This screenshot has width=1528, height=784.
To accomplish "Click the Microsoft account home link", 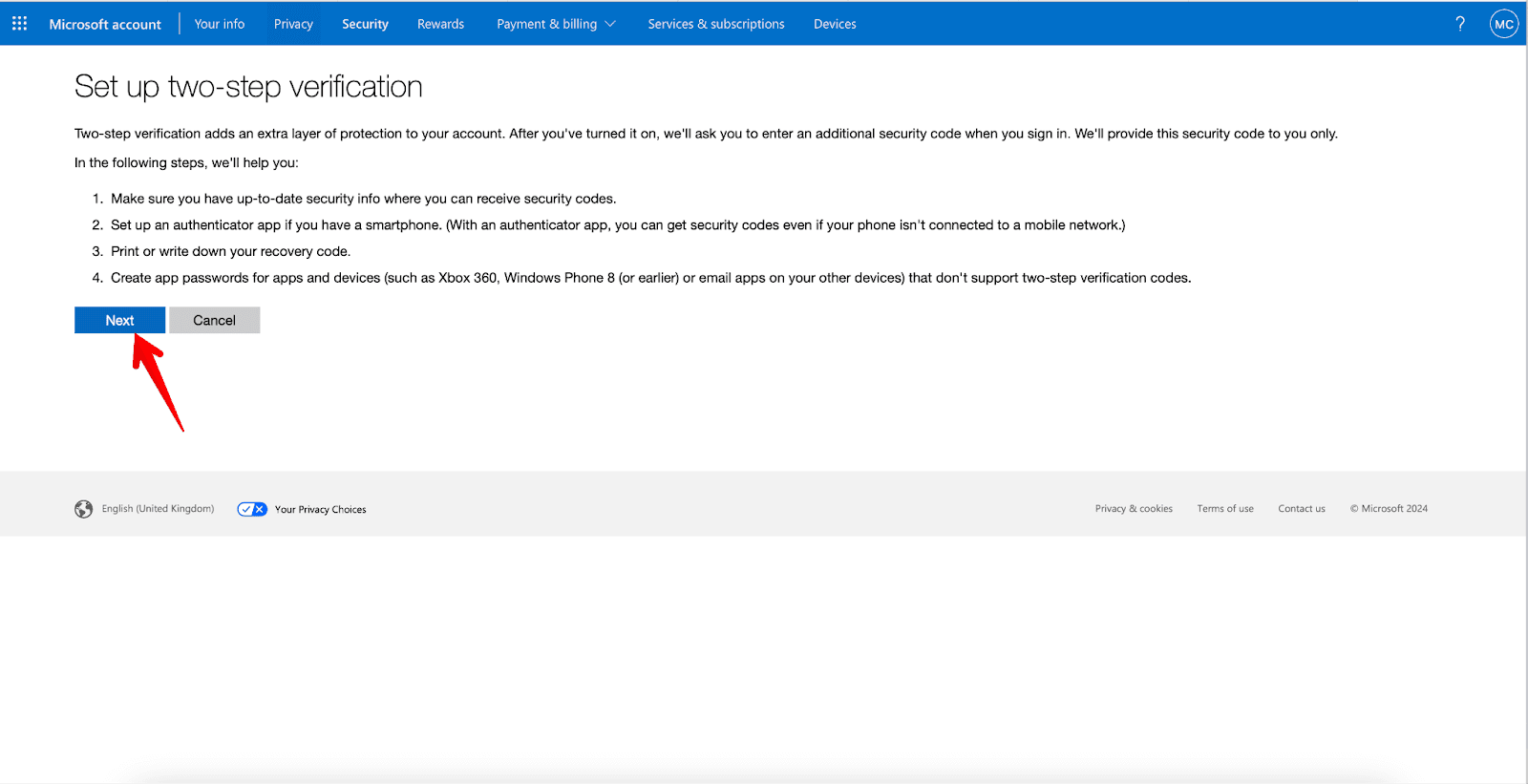I will [105, 24].
